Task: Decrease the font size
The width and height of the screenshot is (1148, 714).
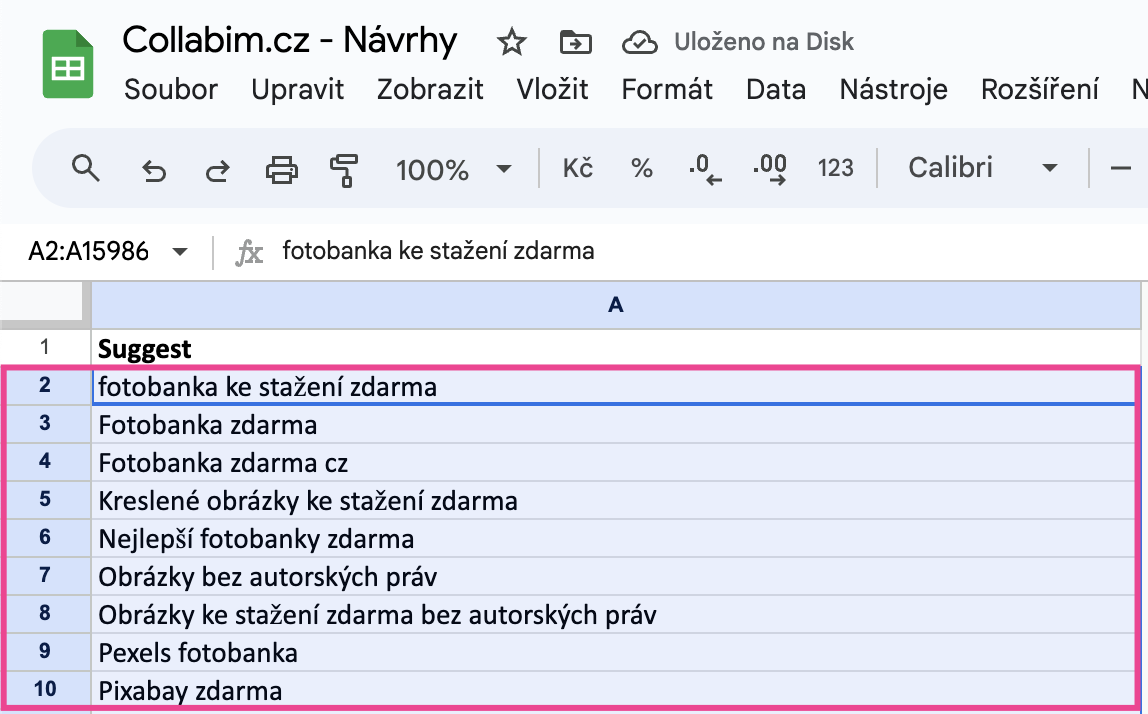Action: 1120,168
